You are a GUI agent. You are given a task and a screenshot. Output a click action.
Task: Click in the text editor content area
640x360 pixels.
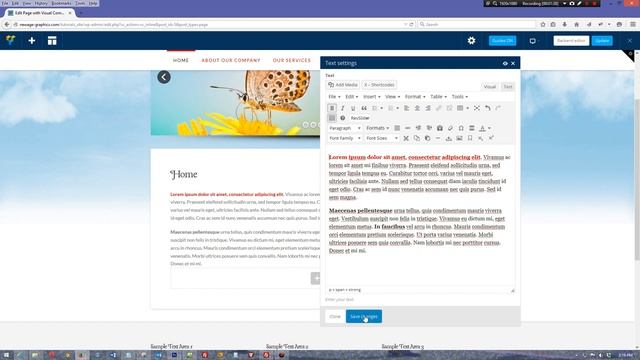pos(420,216)
